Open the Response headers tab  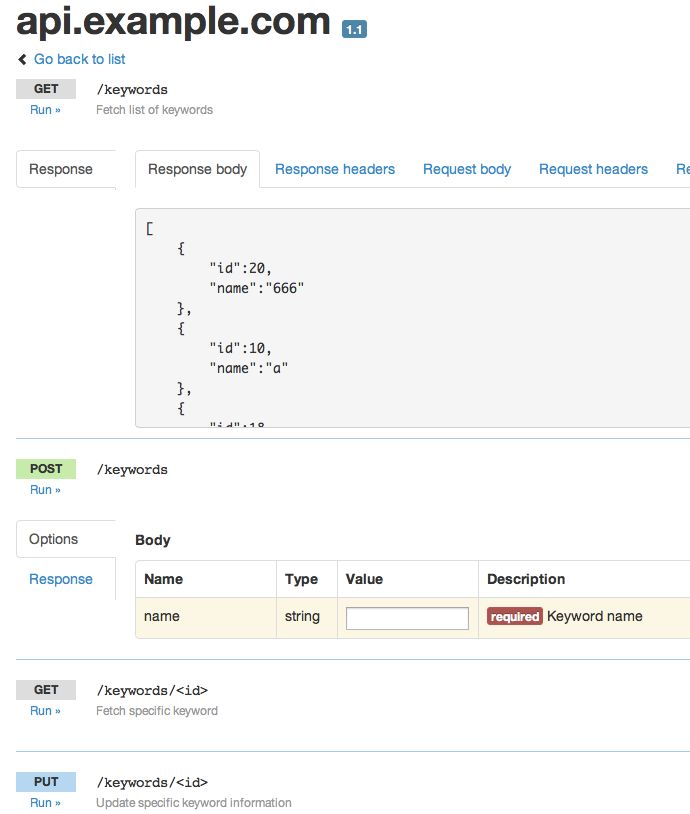(335, 169)
